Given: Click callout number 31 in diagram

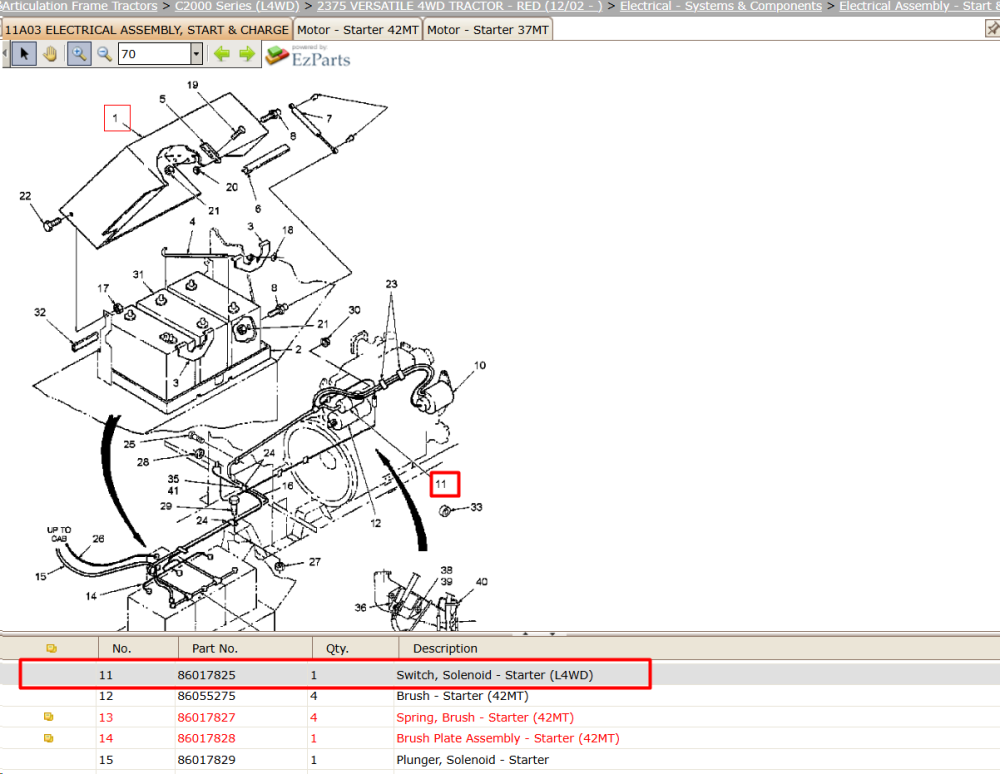Looking at the screenshot, I should coord(138,274).
